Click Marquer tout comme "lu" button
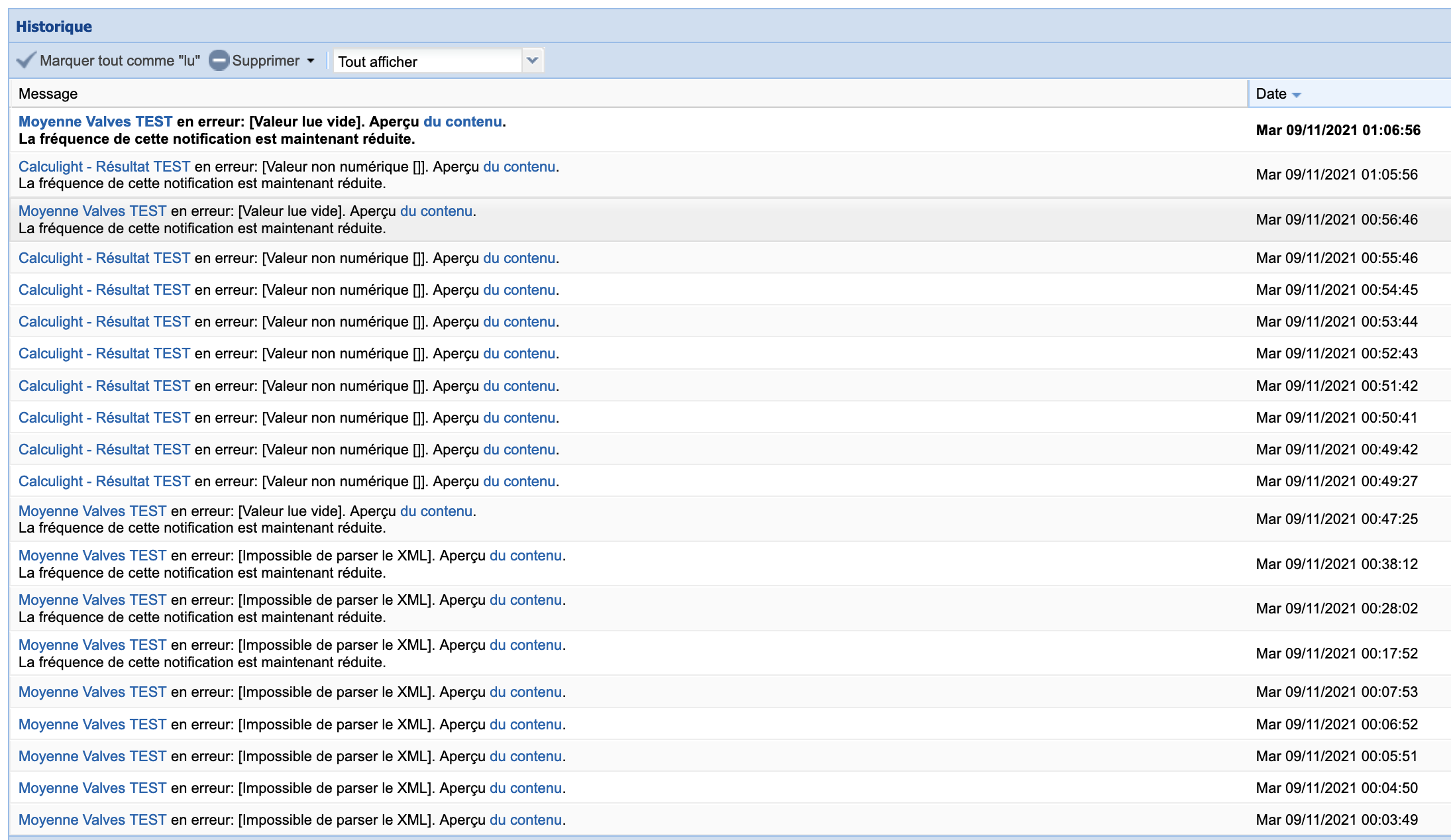The image size is (1451, 840). [x=119, y=61]
